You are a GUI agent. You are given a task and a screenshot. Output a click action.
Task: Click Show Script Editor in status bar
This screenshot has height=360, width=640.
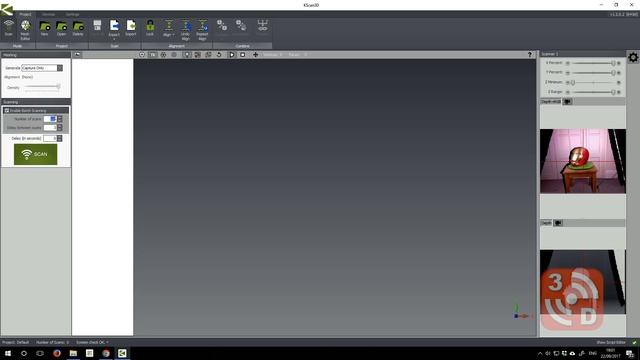[611, 342]
